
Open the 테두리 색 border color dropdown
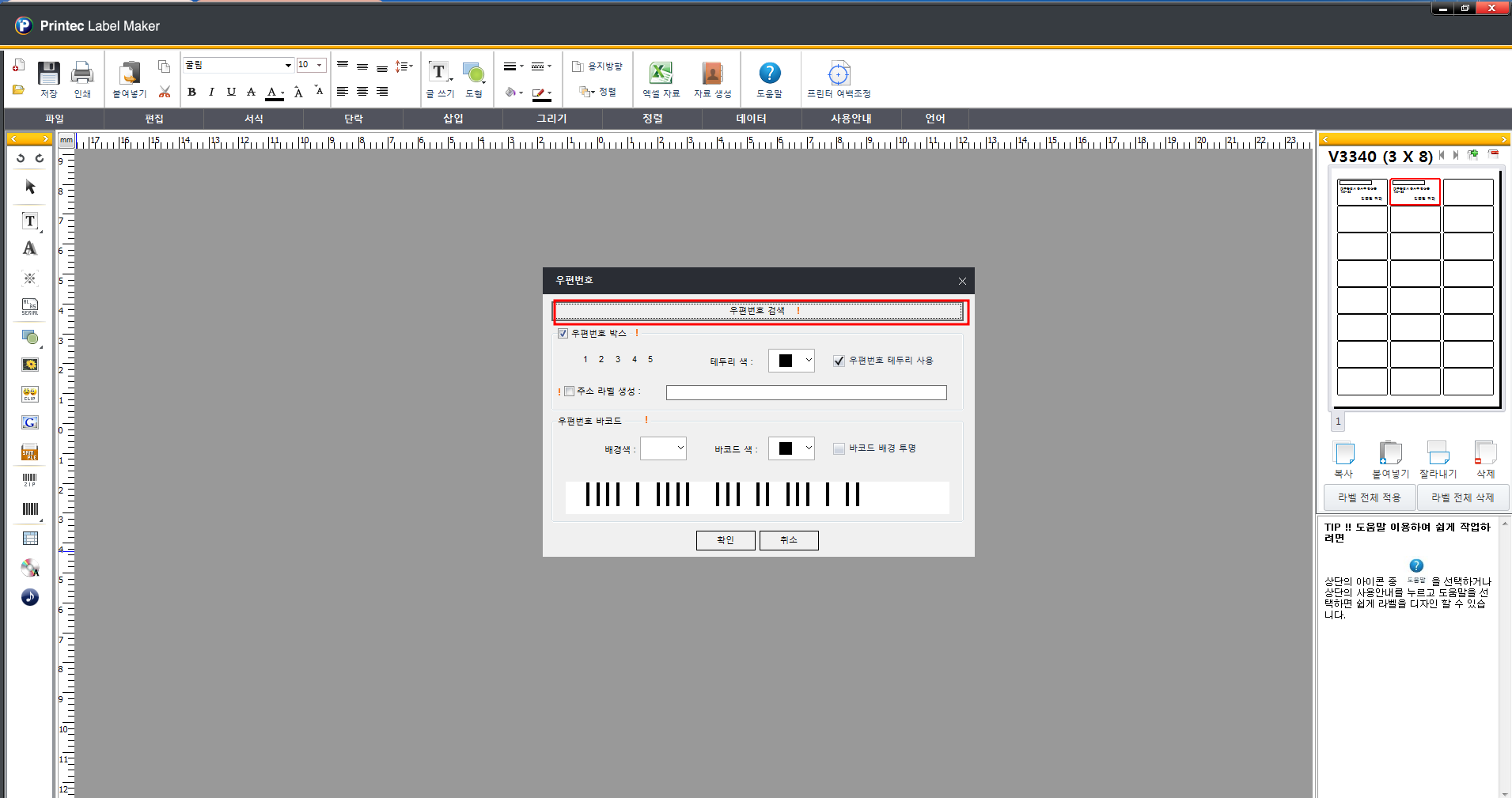coord(791,361)
